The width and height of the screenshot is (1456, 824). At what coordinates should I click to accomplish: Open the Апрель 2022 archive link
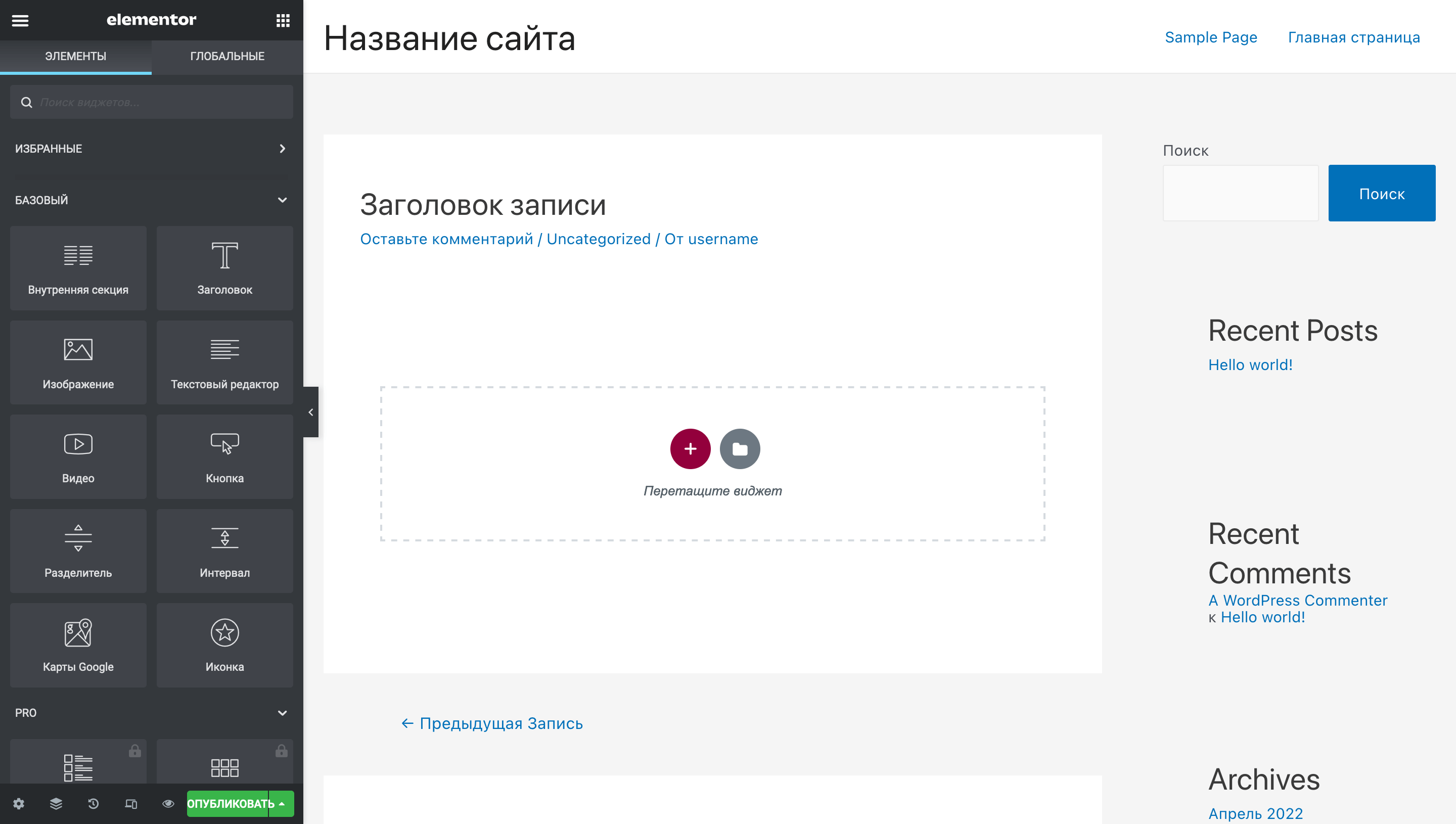tap(1255, 813)
